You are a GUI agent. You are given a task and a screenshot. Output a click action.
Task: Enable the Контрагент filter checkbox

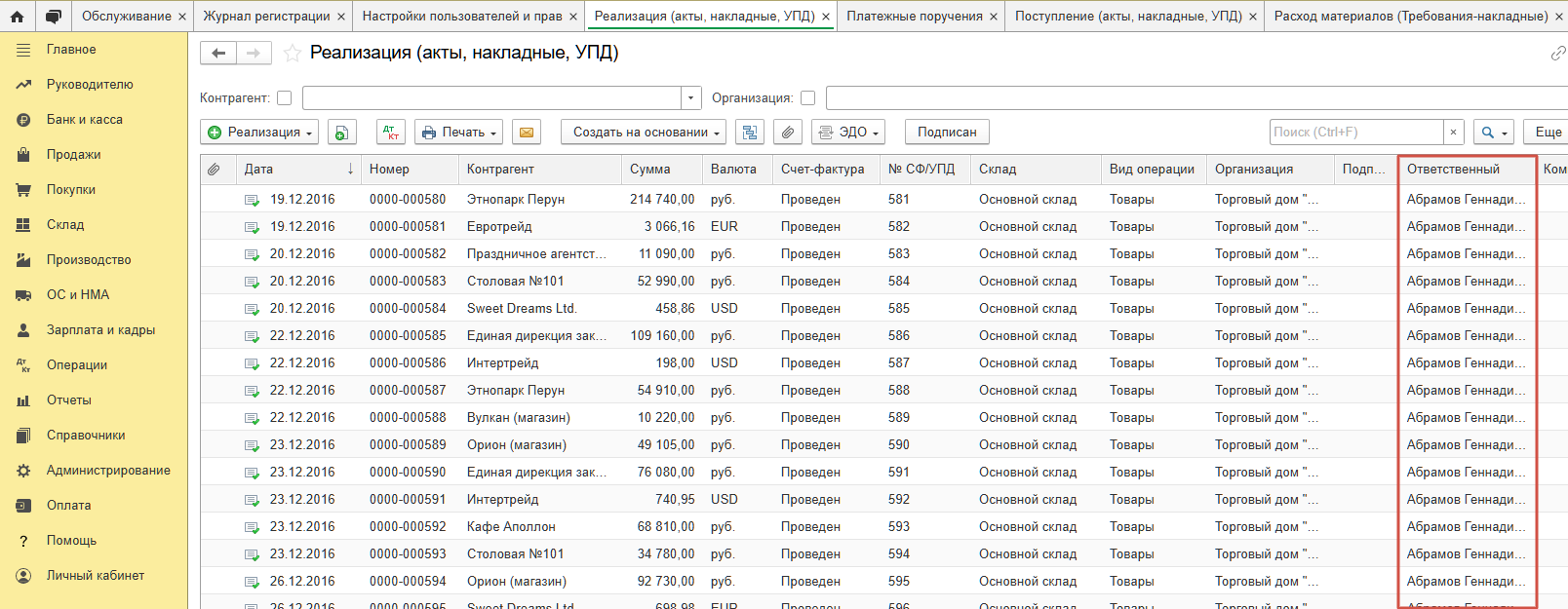click(x=285, y=97)
